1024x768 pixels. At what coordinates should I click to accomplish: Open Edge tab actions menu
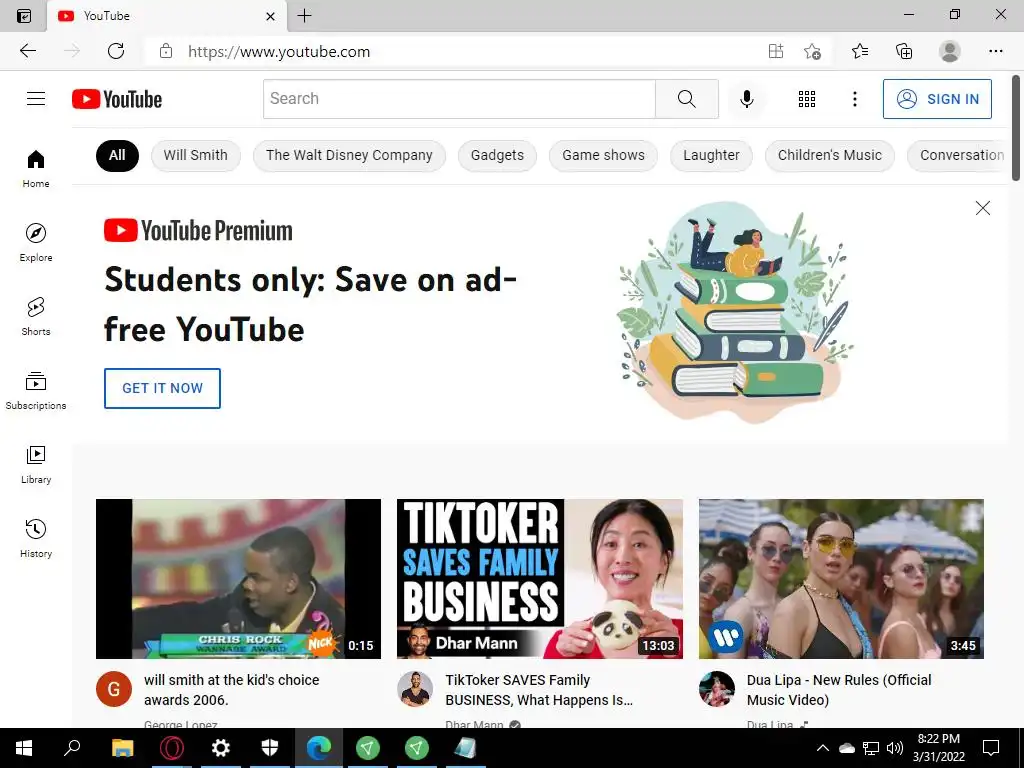tap(24, 16)
